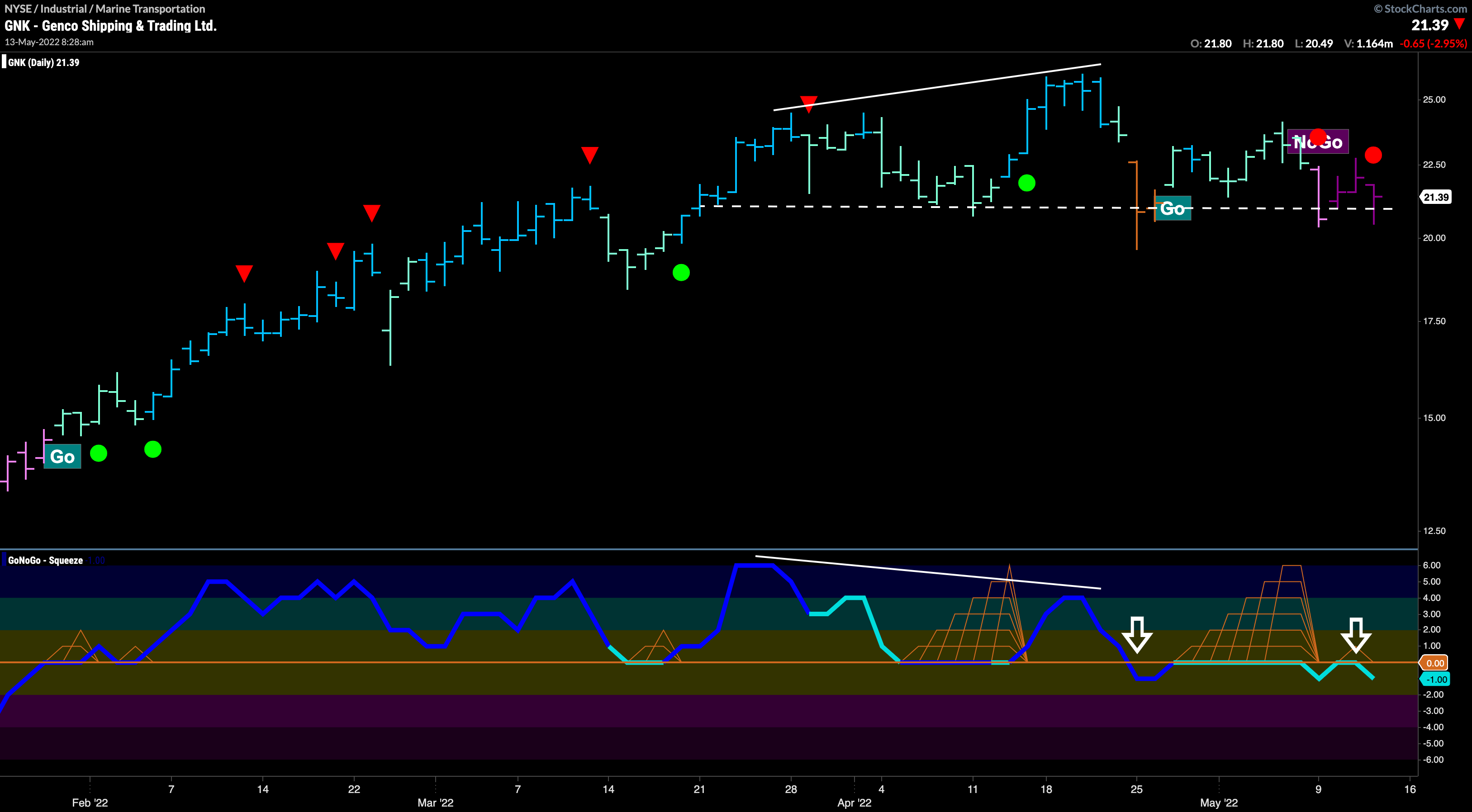This screenshot has width=1472, height=812.
Task: Click the H: 21.80 high value
Action: pos(1263,43)
